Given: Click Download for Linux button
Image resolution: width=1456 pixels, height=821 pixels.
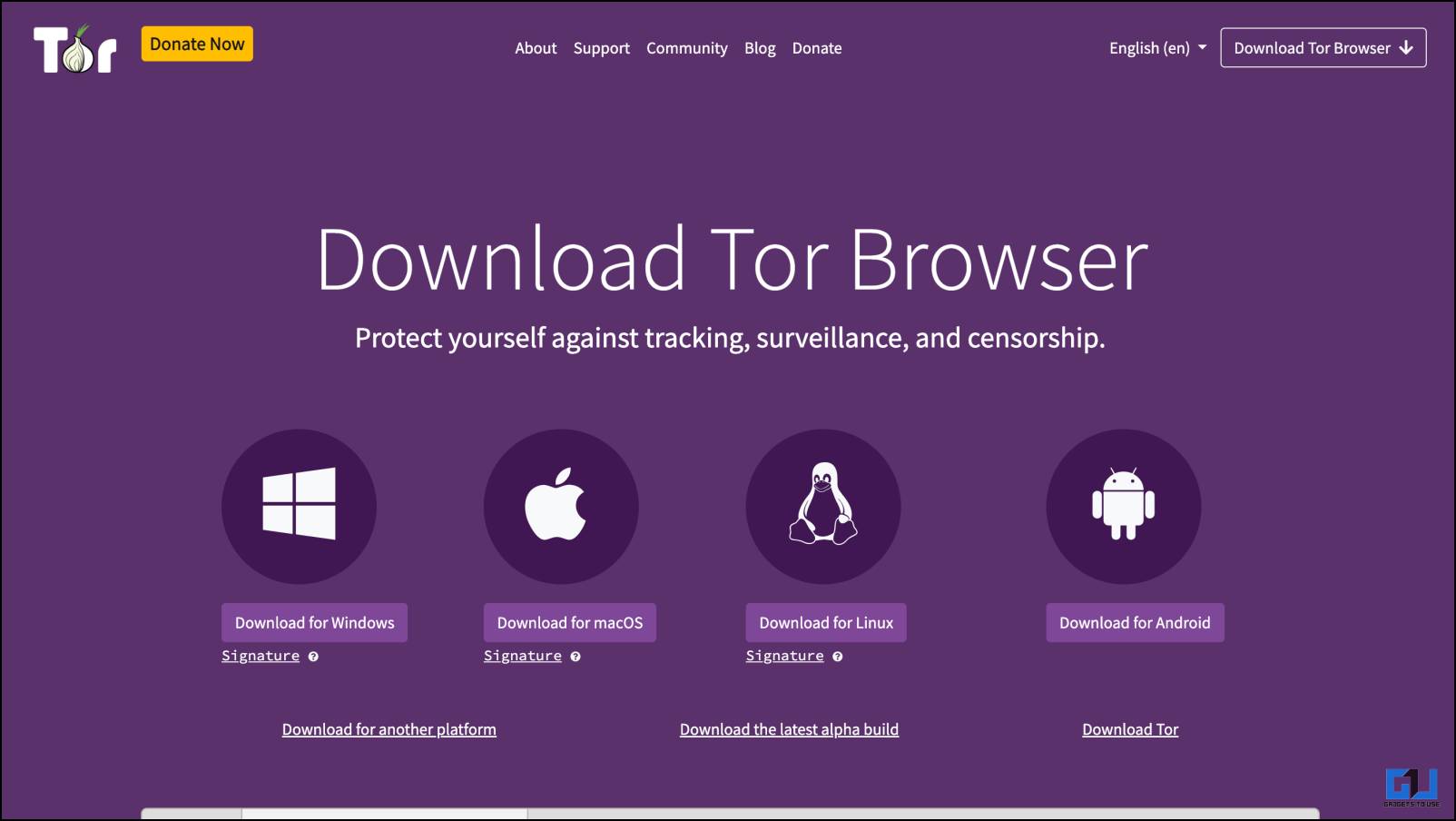Looking at the screenshot, I should tap(826, 623).
